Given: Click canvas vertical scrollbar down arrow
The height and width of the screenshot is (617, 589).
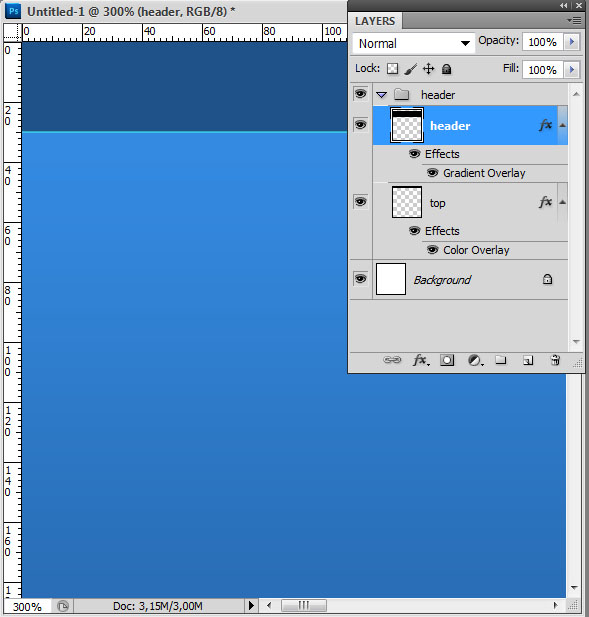Looking at the screenshot, I should point(574,588).
